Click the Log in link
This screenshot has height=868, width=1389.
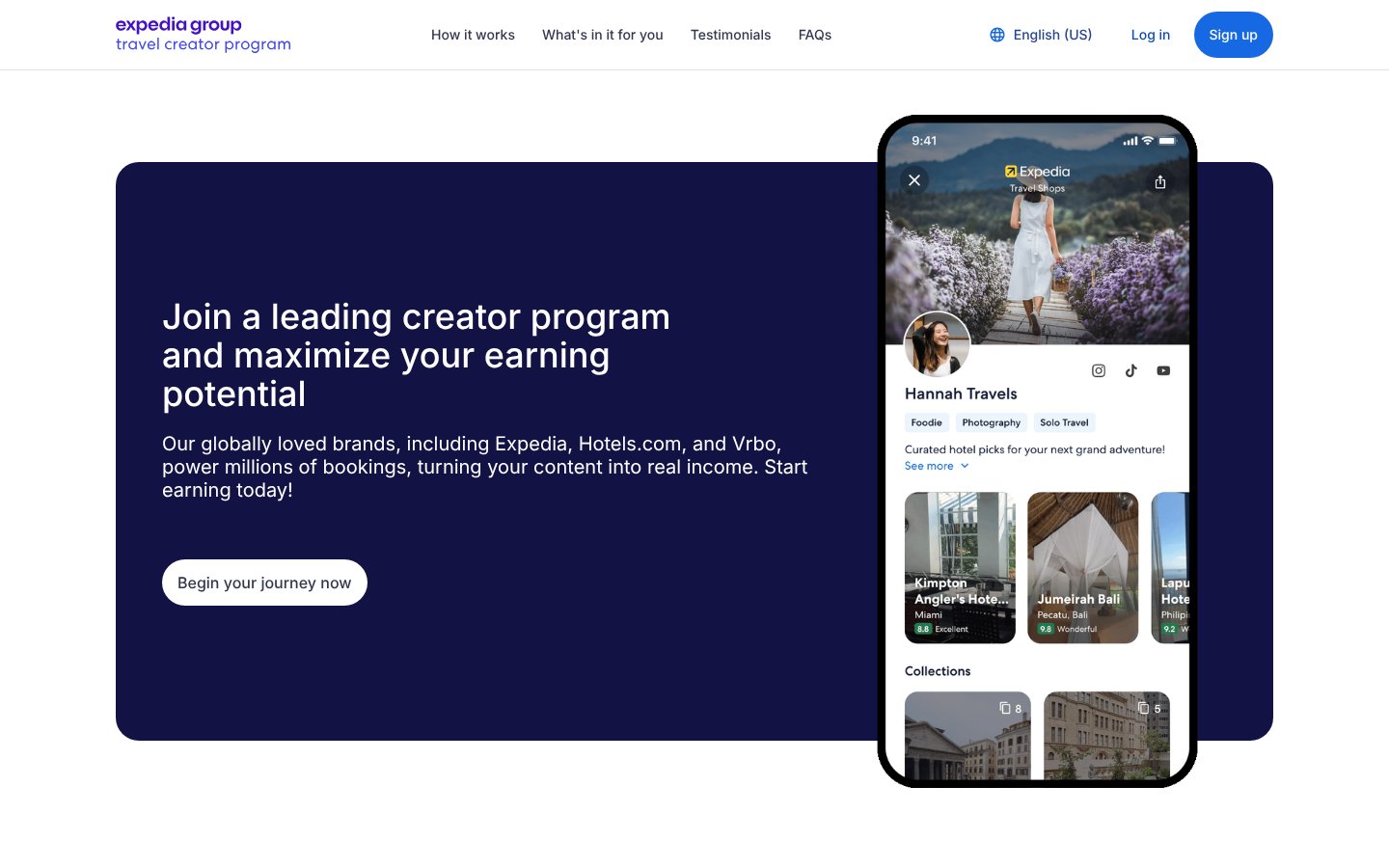(x=1151, y=35)
